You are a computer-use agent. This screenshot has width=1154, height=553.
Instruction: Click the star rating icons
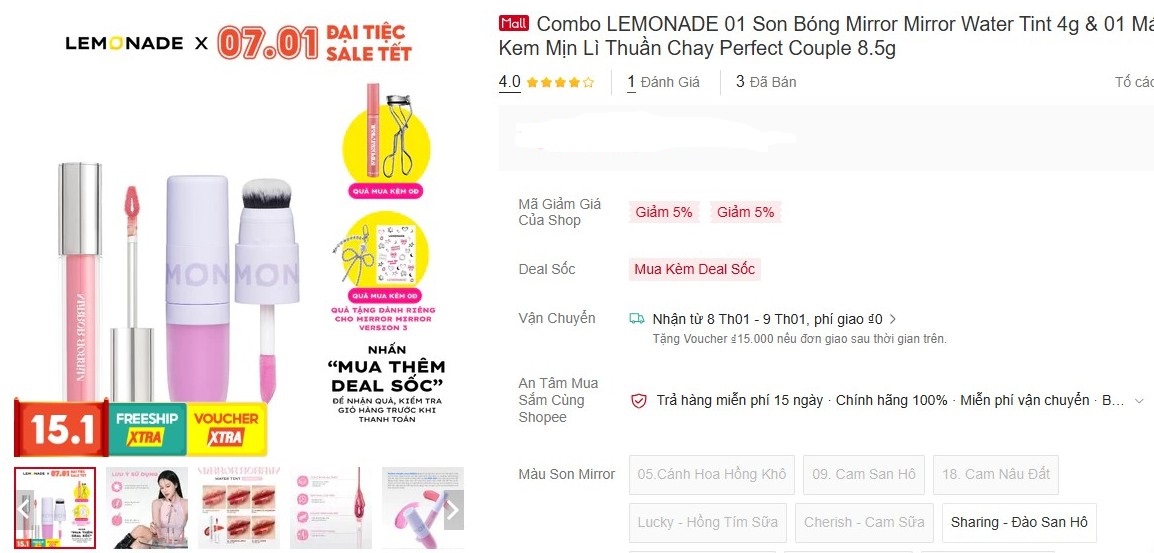pos(560,83)
